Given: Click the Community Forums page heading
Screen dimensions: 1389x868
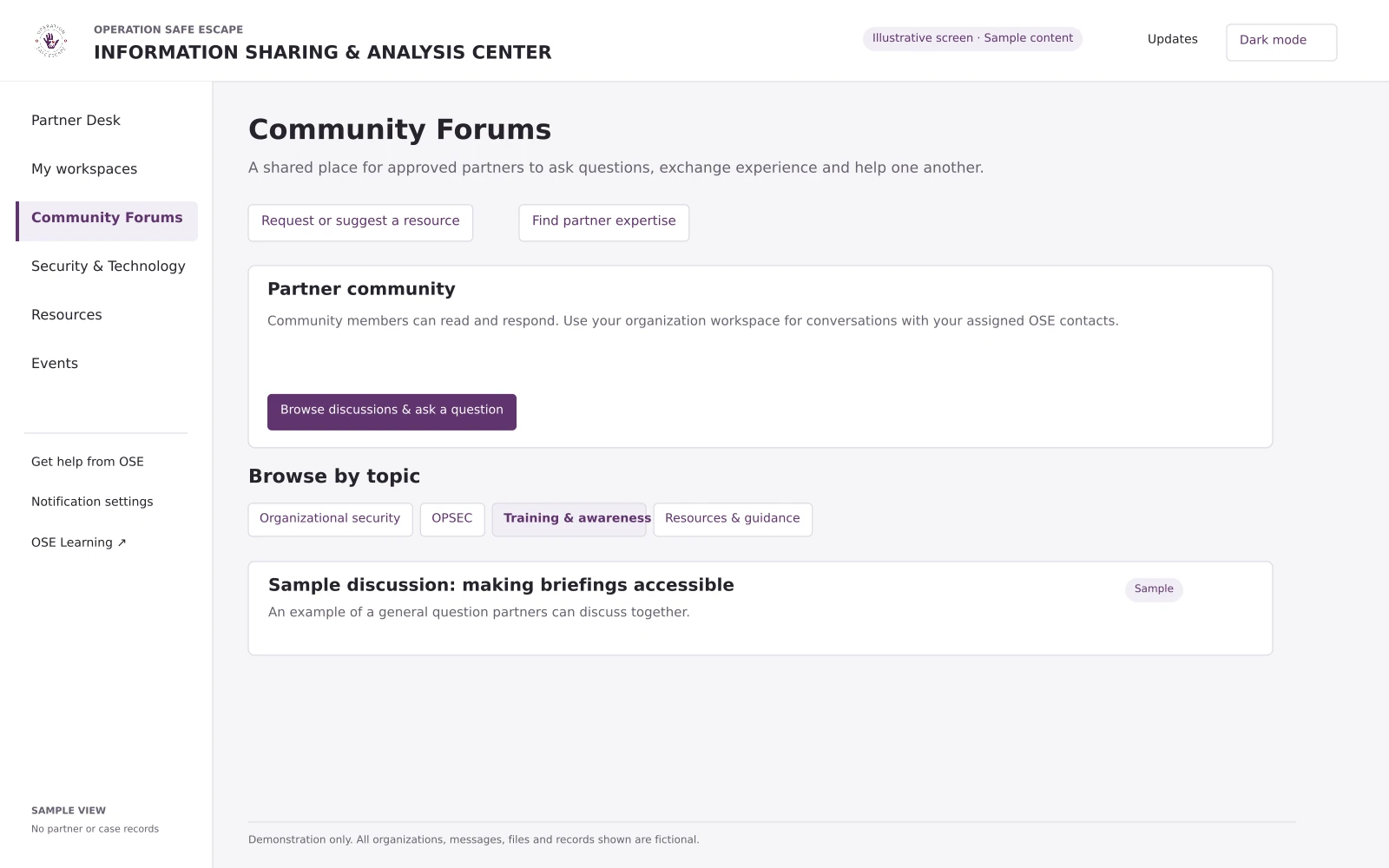Looking at the screenshot, I should pyautogui.click(x=399, y=129).
